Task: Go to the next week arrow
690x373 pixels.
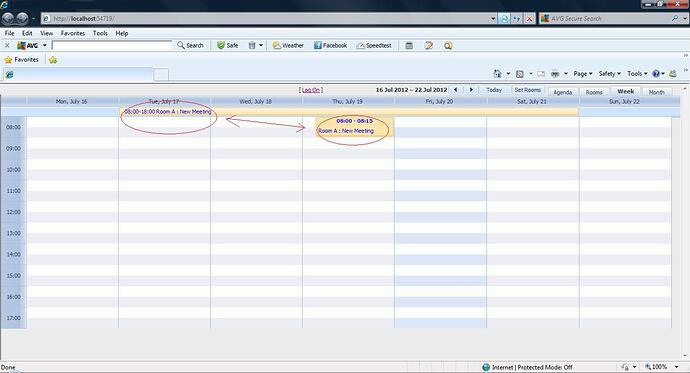Action: tap(471, 90)
